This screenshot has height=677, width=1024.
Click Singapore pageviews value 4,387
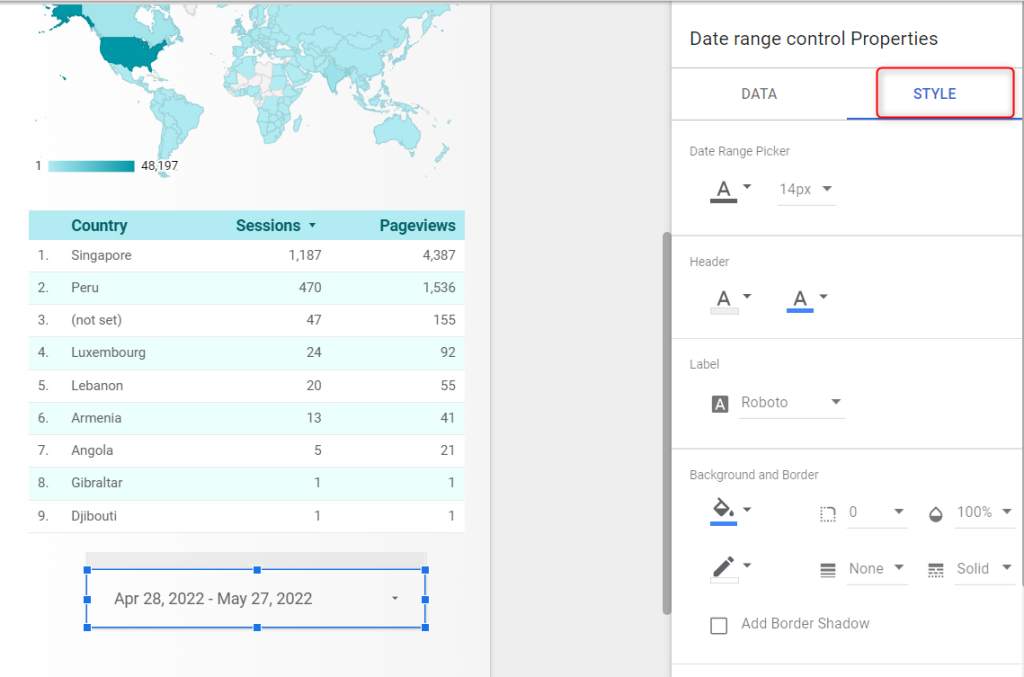[438, 255]
